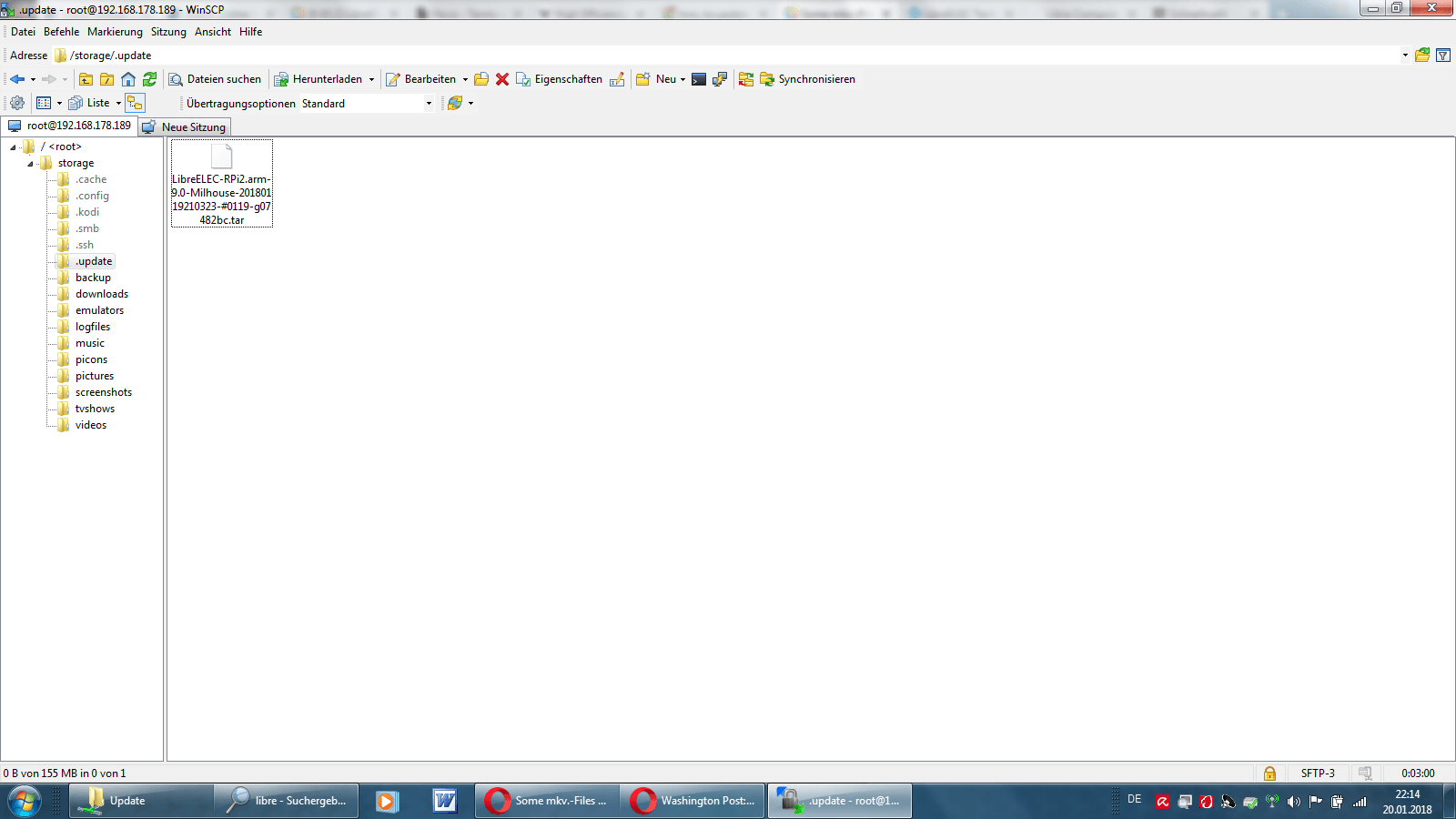Screen dimensions: 1456x819
Task: Open the Ansicht menu
Action: (x=213, y=32)
